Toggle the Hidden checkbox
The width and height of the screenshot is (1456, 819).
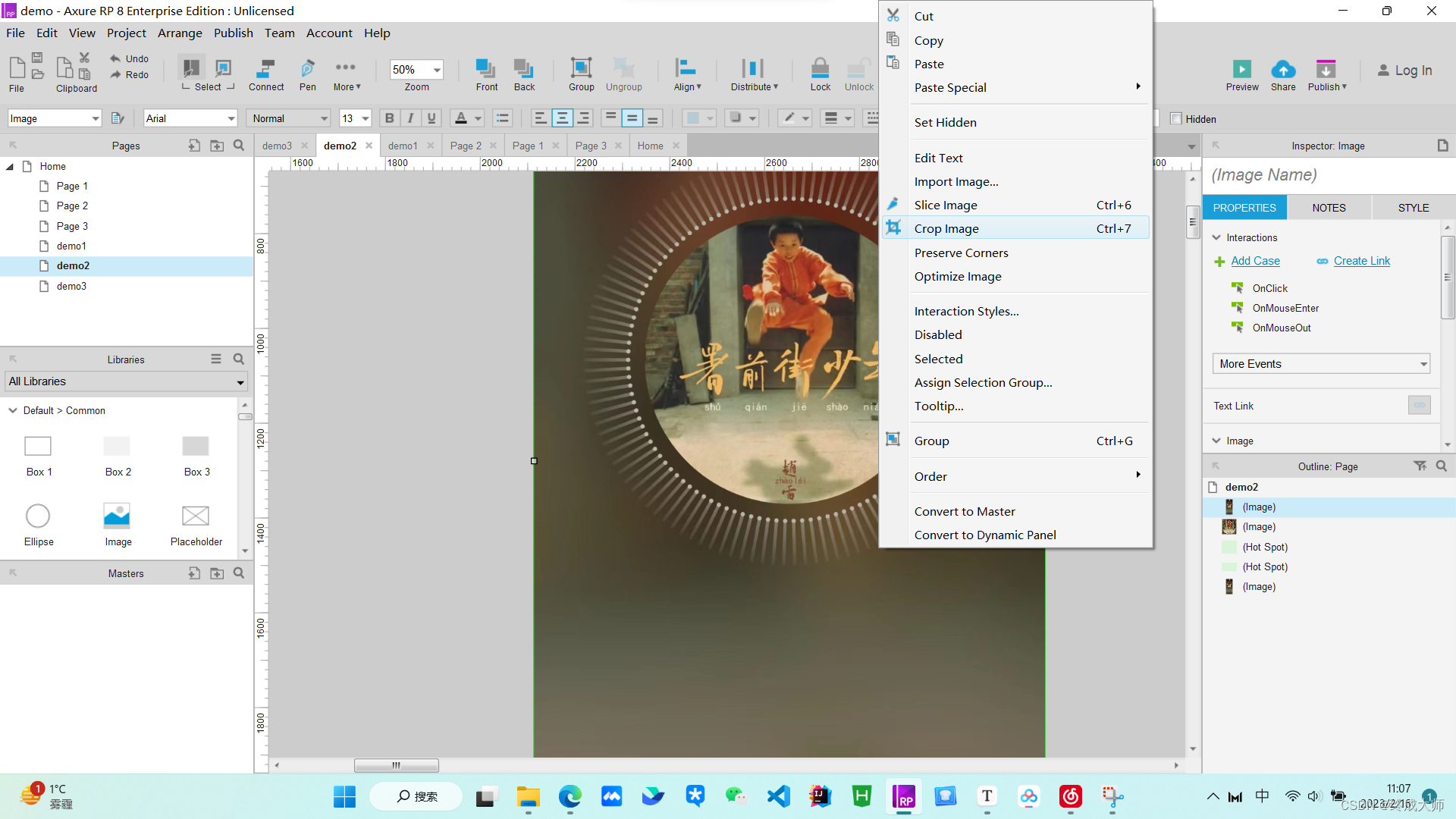(x=1176, y=119)
